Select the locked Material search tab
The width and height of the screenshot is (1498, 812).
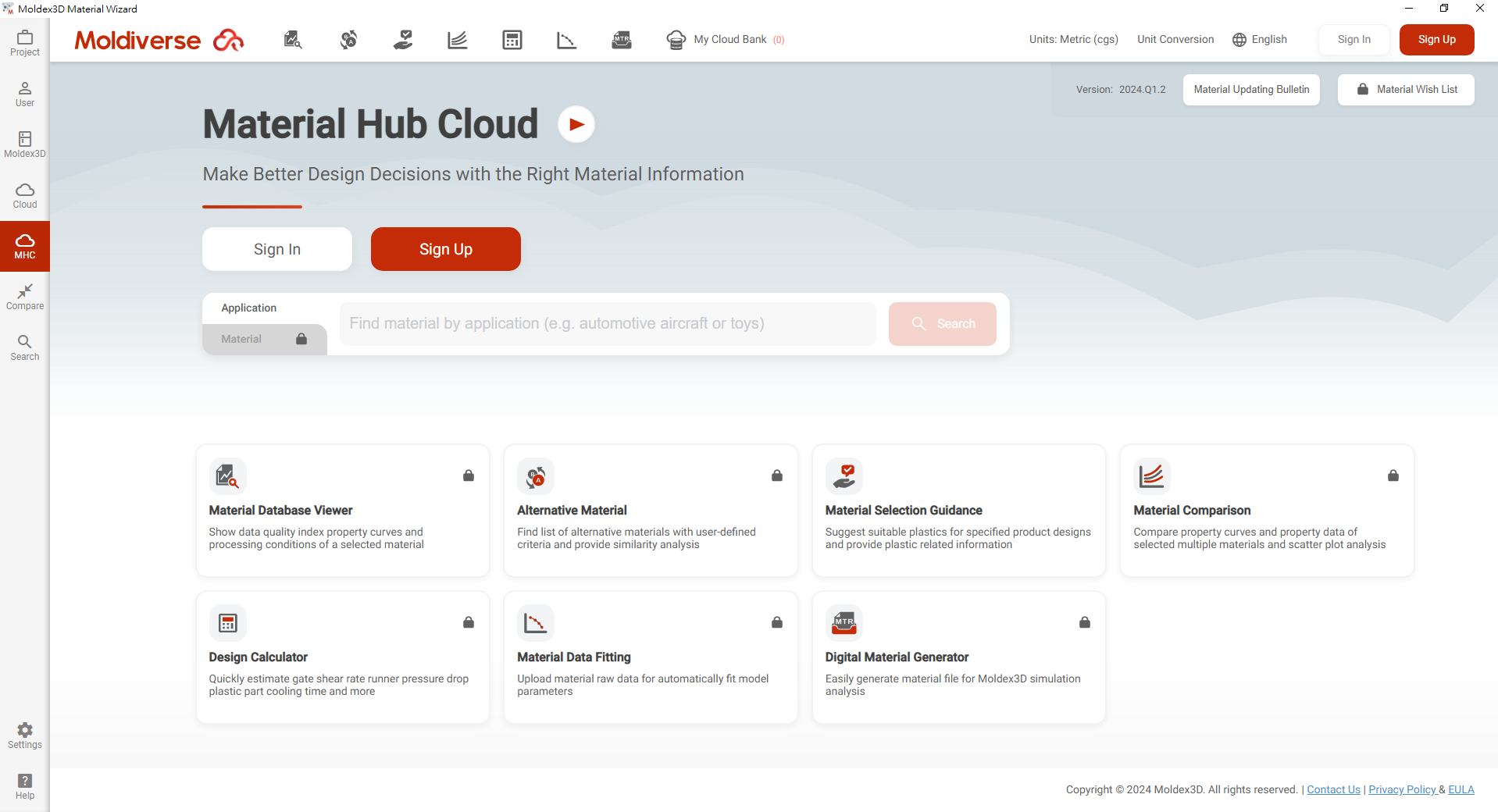pyautogui.click(x=264, y=340)
